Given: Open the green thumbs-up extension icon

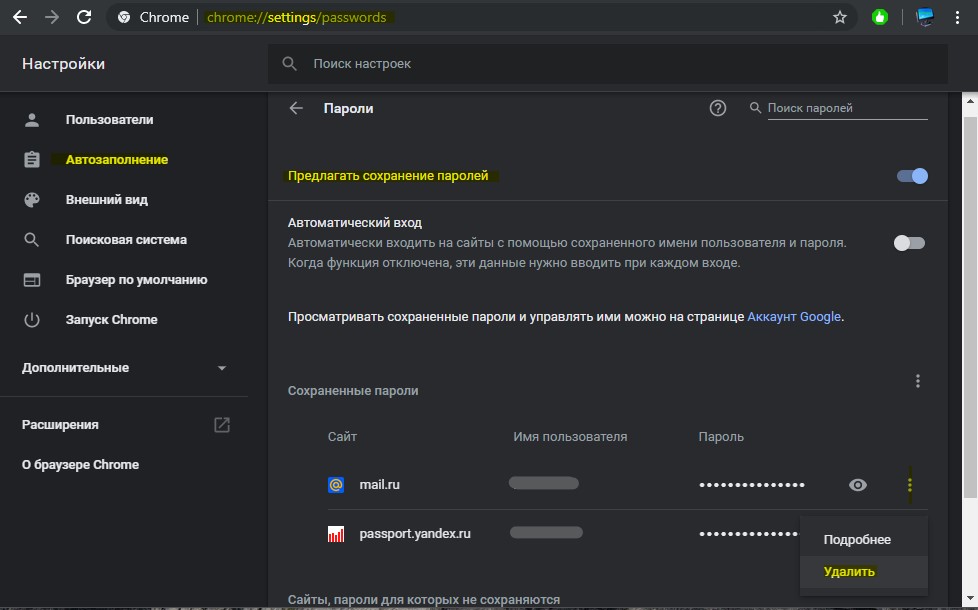Looking at the screenshot, I should pyautogui.click(x=880, y=17).
